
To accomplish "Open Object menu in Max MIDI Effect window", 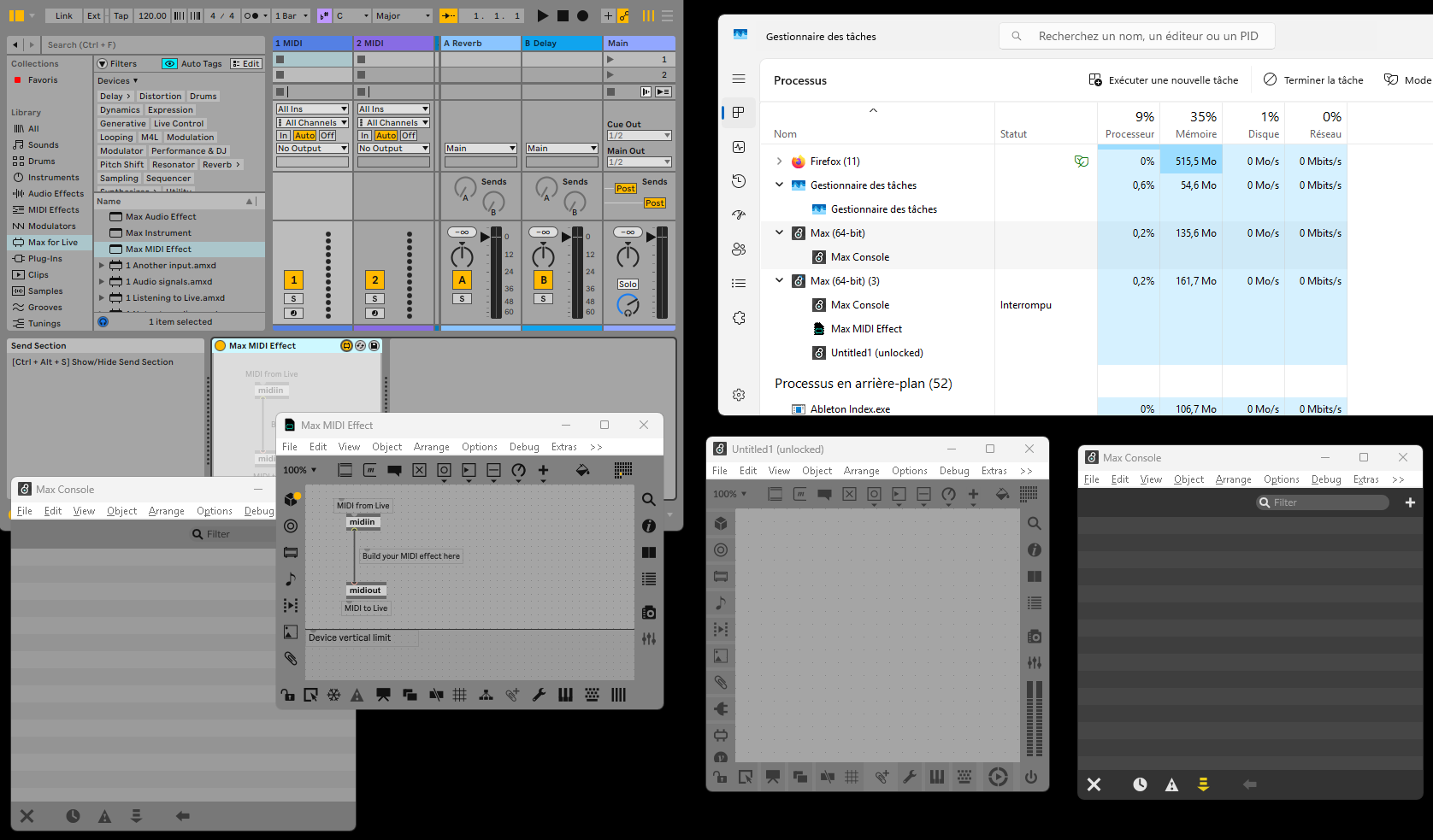I will (x=386, y=447).
